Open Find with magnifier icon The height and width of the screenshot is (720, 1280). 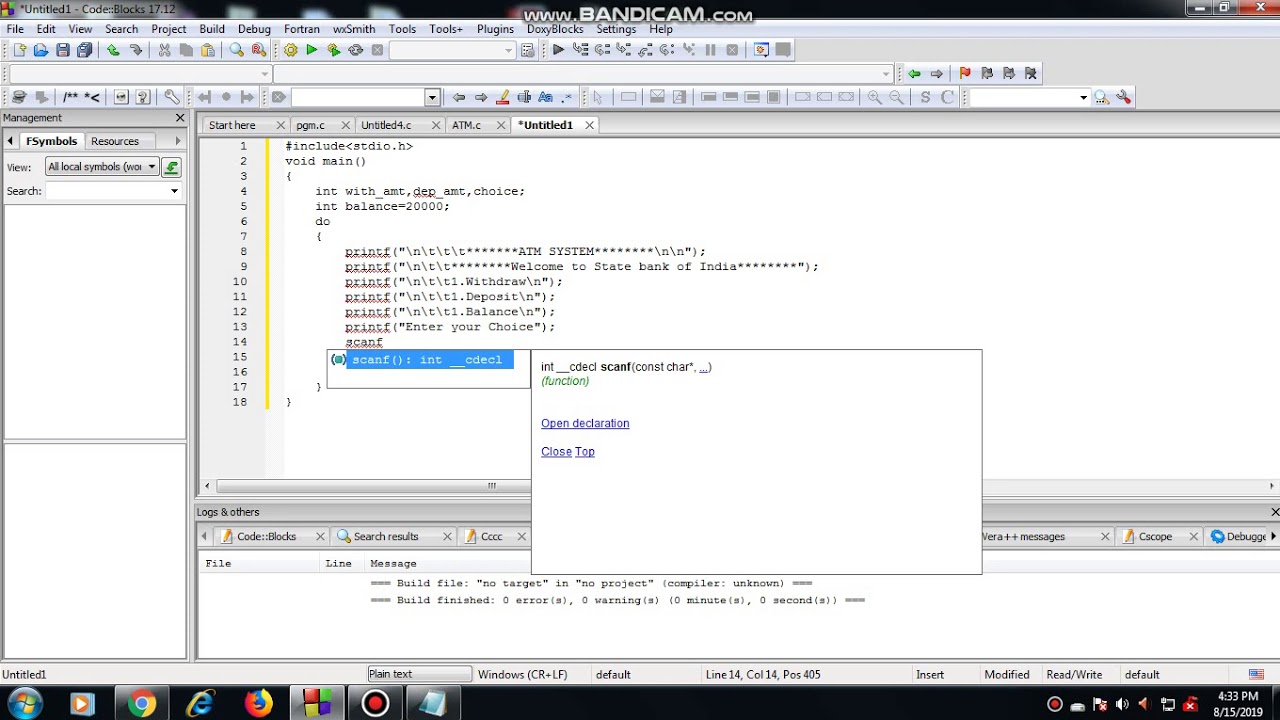(237, 50)
